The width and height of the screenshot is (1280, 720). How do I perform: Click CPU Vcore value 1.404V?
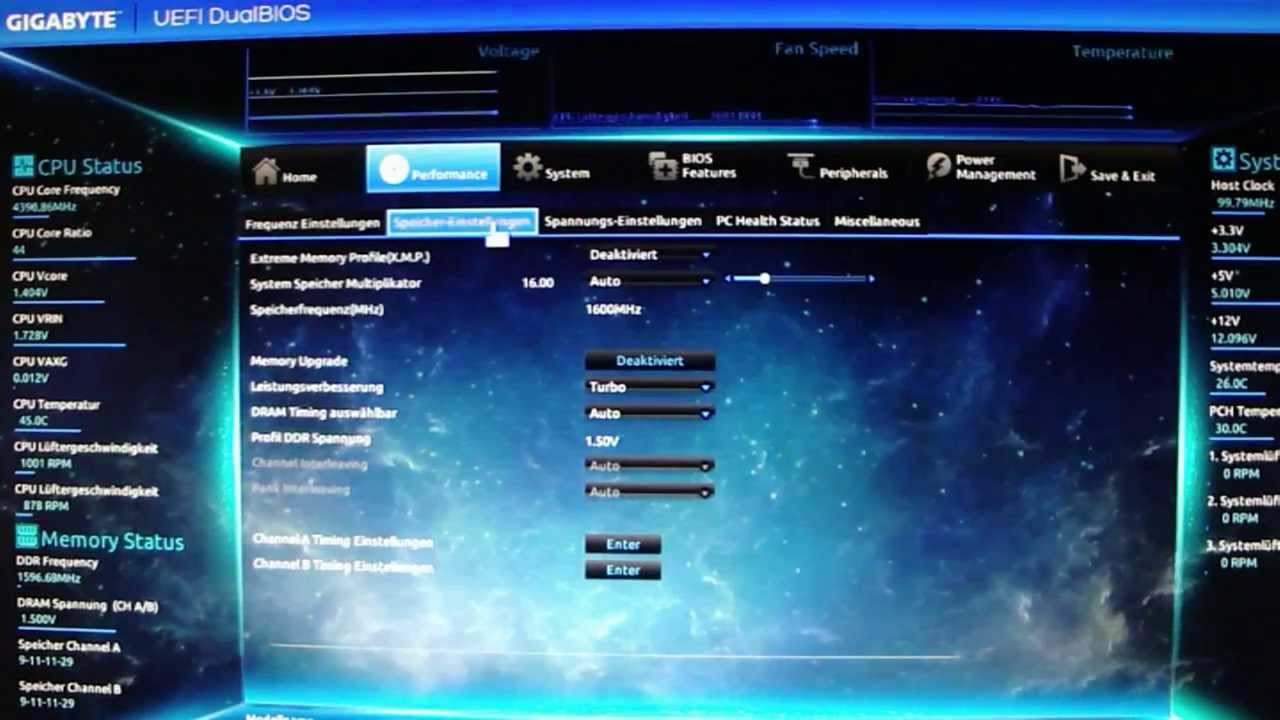[x=30, y=293]
